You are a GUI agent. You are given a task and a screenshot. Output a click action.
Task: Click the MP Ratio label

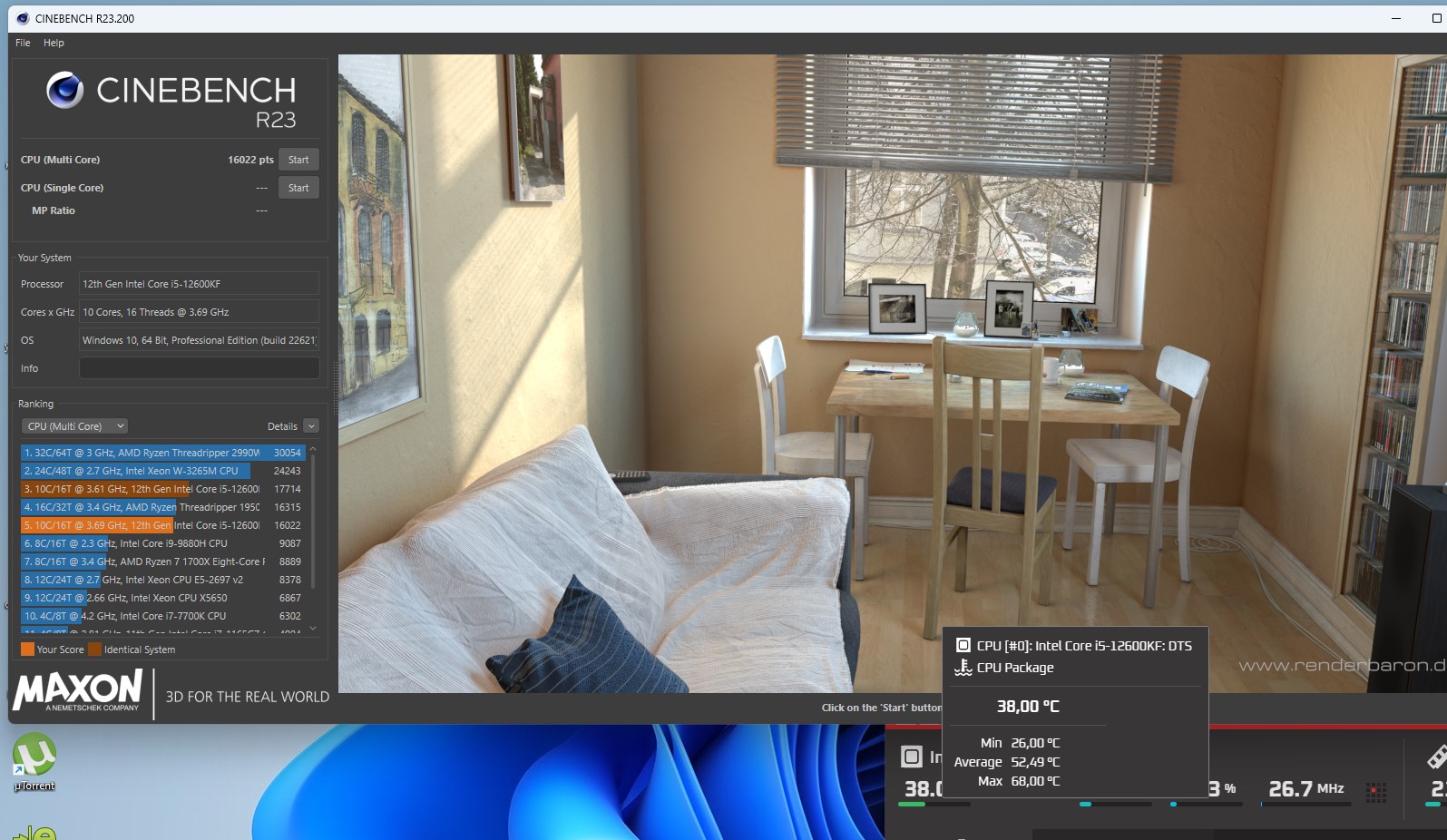pyautogui.click(x=54, y=210)
